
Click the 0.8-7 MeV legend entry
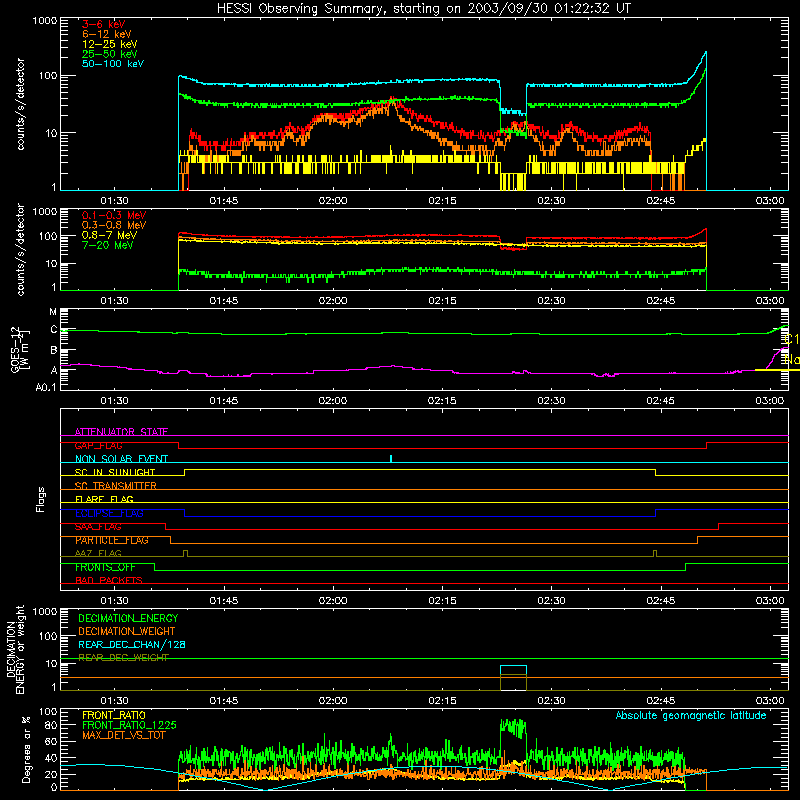coord(109,235)
